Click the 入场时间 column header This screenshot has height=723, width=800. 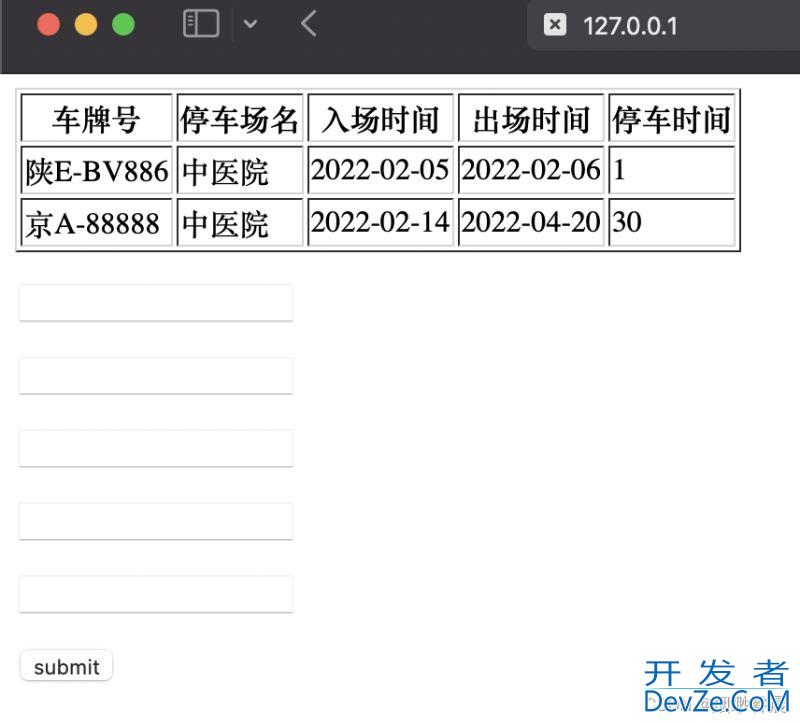pos(381,118)
